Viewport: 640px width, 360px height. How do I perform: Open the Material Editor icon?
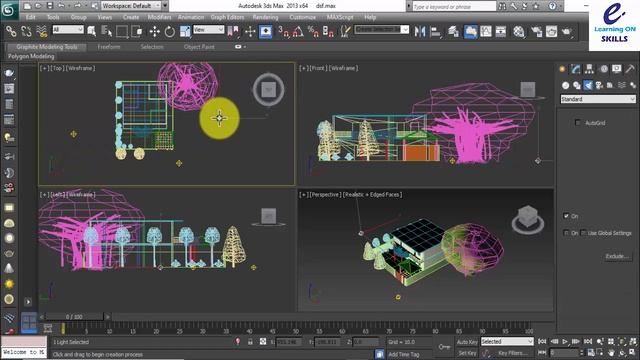click(519, 31)
